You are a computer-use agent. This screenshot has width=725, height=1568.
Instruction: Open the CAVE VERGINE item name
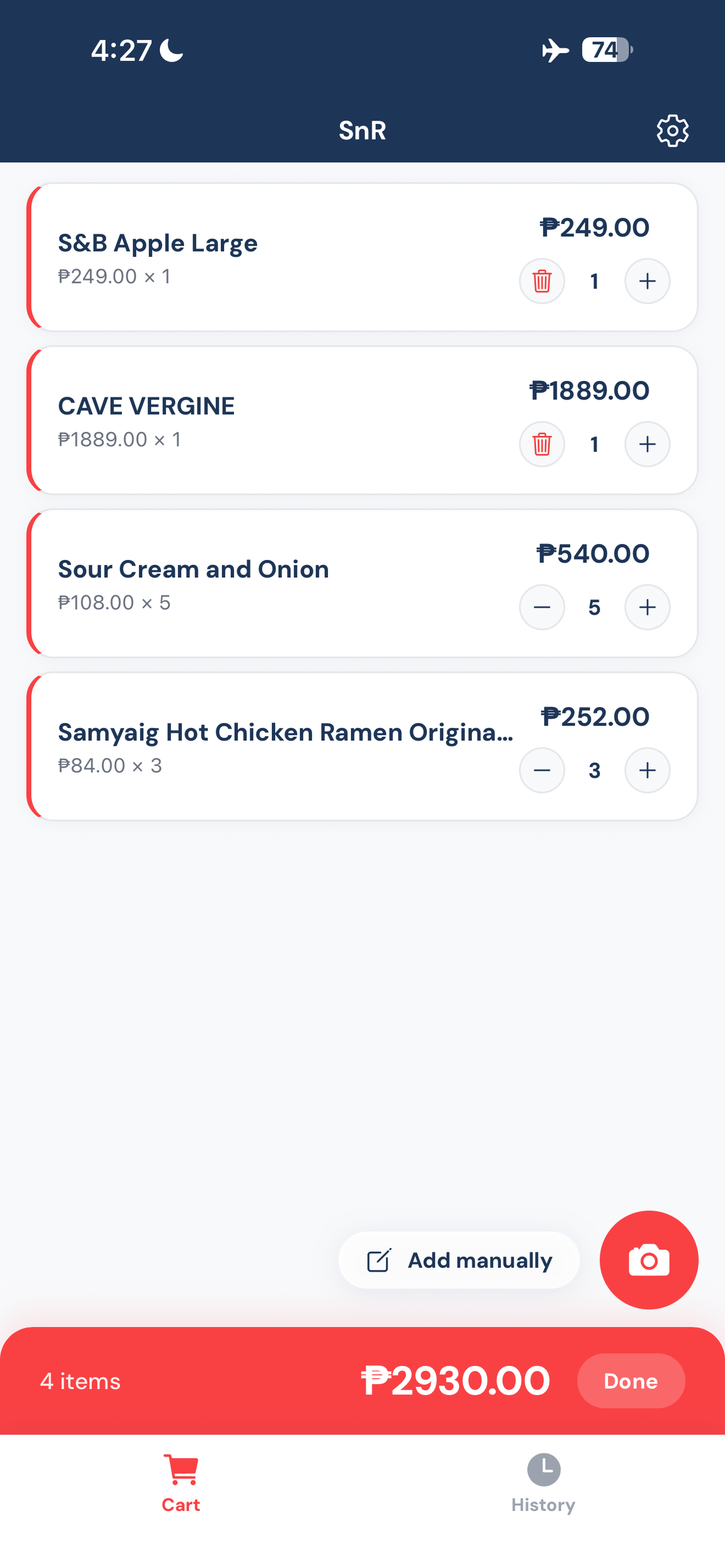pyautogui.click(x=146, y=406)
